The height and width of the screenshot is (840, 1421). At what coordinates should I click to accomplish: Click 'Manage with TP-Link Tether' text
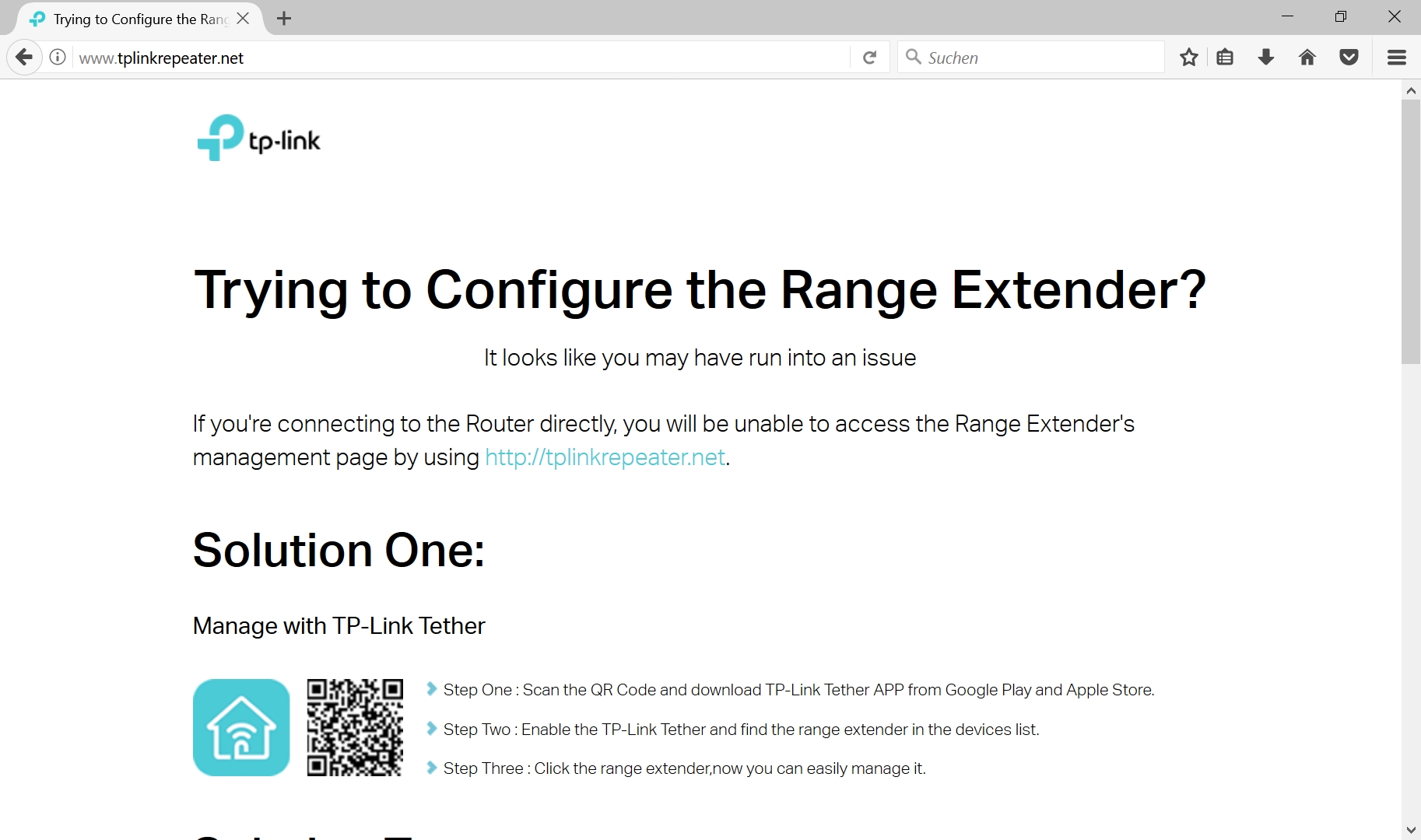339,625
